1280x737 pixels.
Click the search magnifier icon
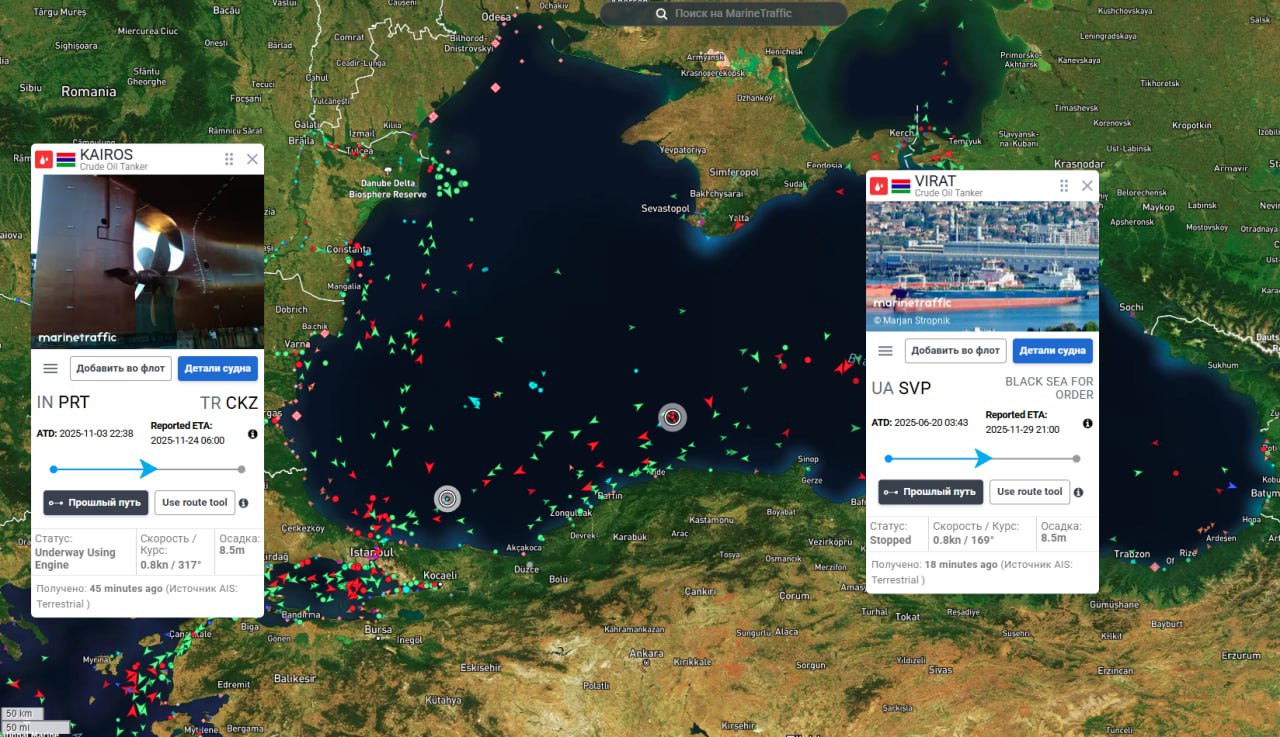pyautogui.click(x=661, y=14)
